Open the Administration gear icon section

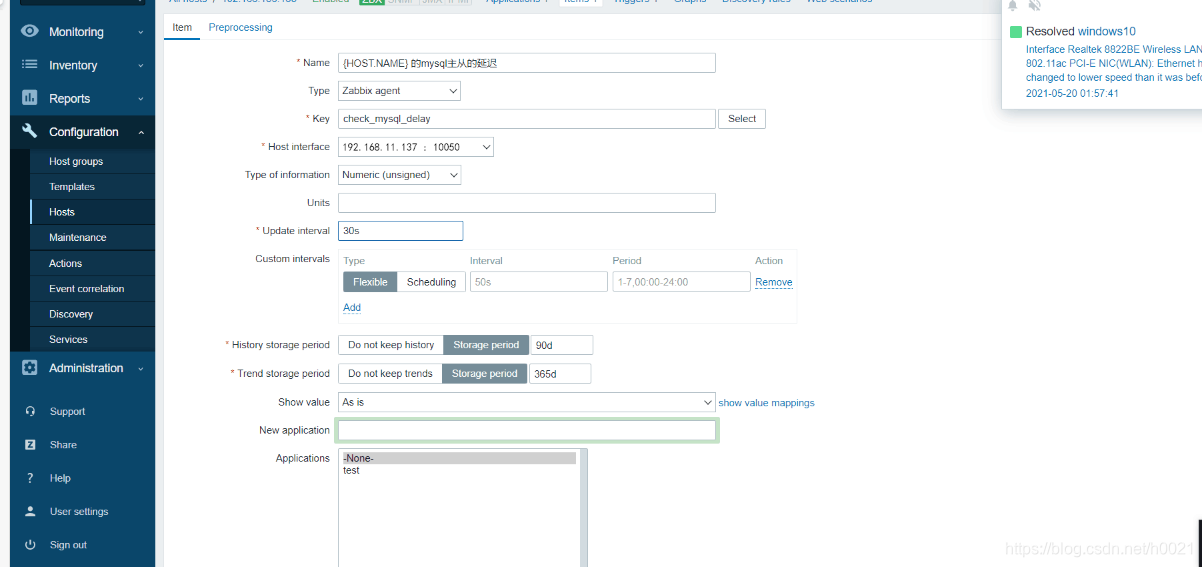[29, 368]
